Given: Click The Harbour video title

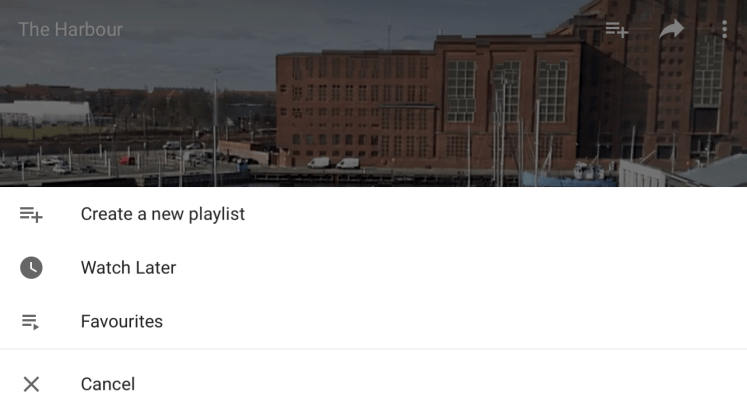Looking at the screenshot, I should point(71,30).
